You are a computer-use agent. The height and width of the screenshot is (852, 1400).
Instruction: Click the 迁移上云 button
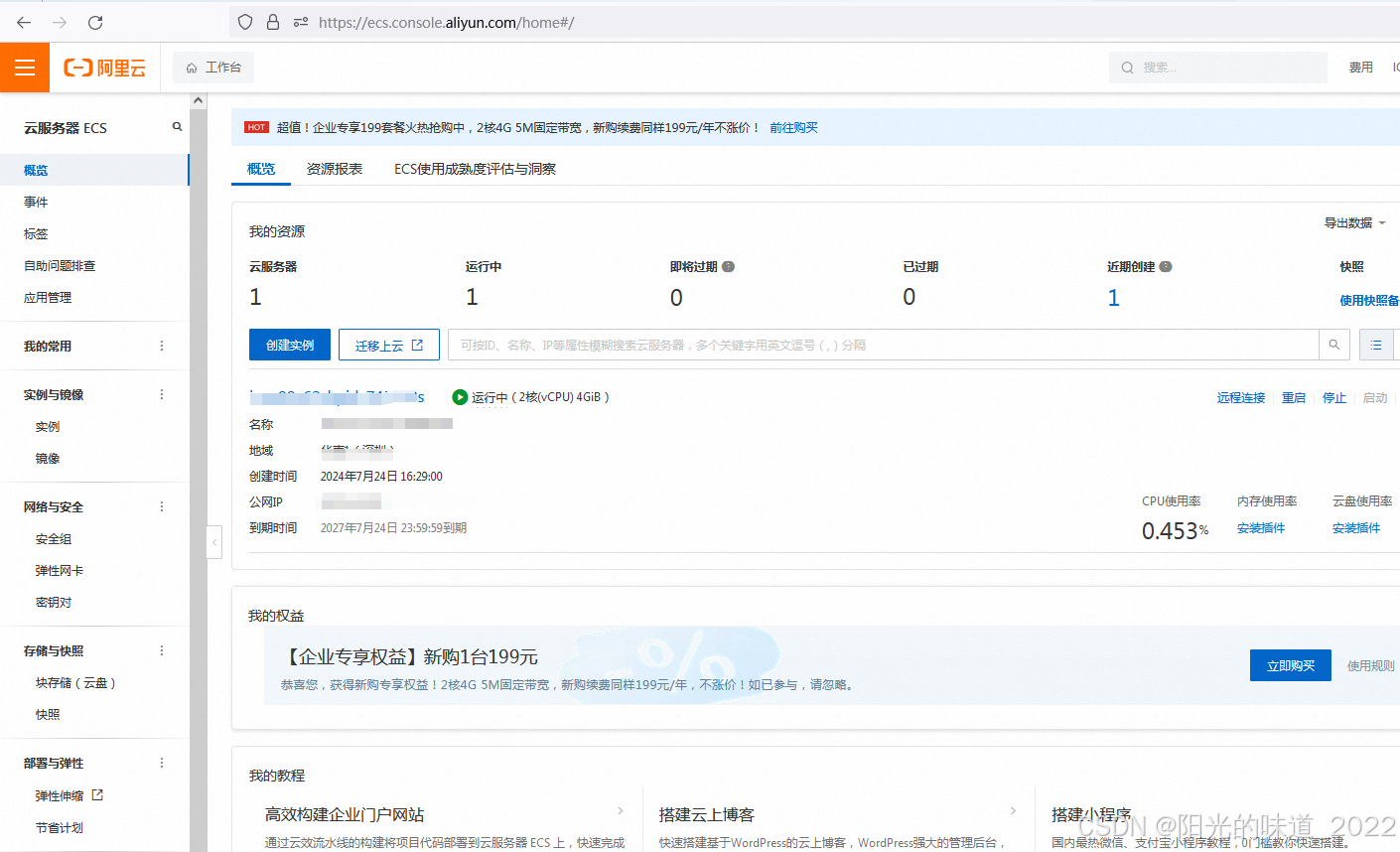[x=389, y=345]
